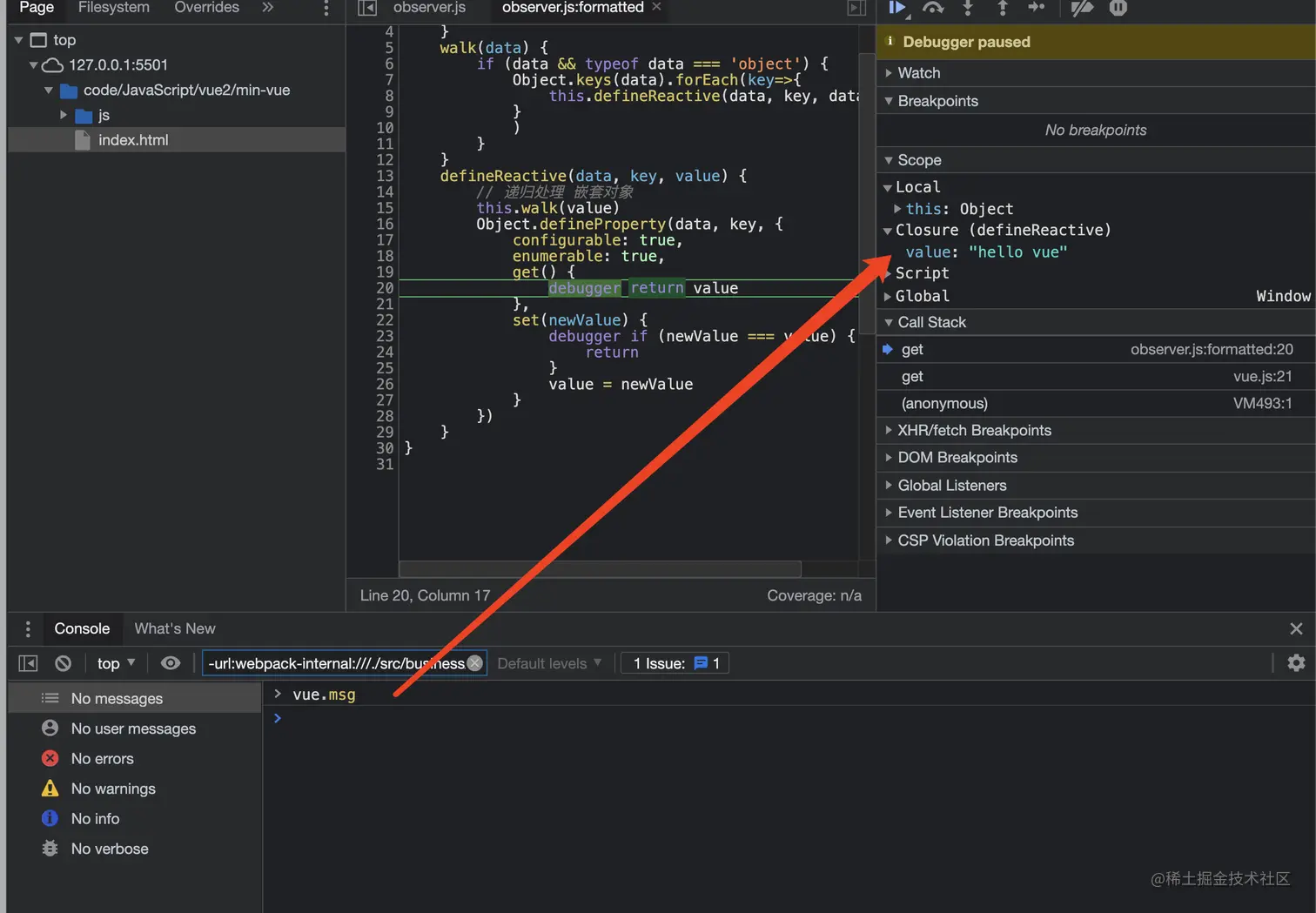Clear the console filter text
Screen dimensions: 1316x913
pos(475,663)
